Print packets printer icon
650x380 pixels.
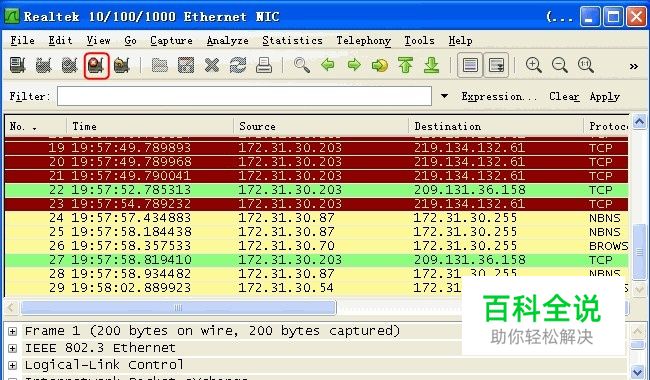(264, 65)
